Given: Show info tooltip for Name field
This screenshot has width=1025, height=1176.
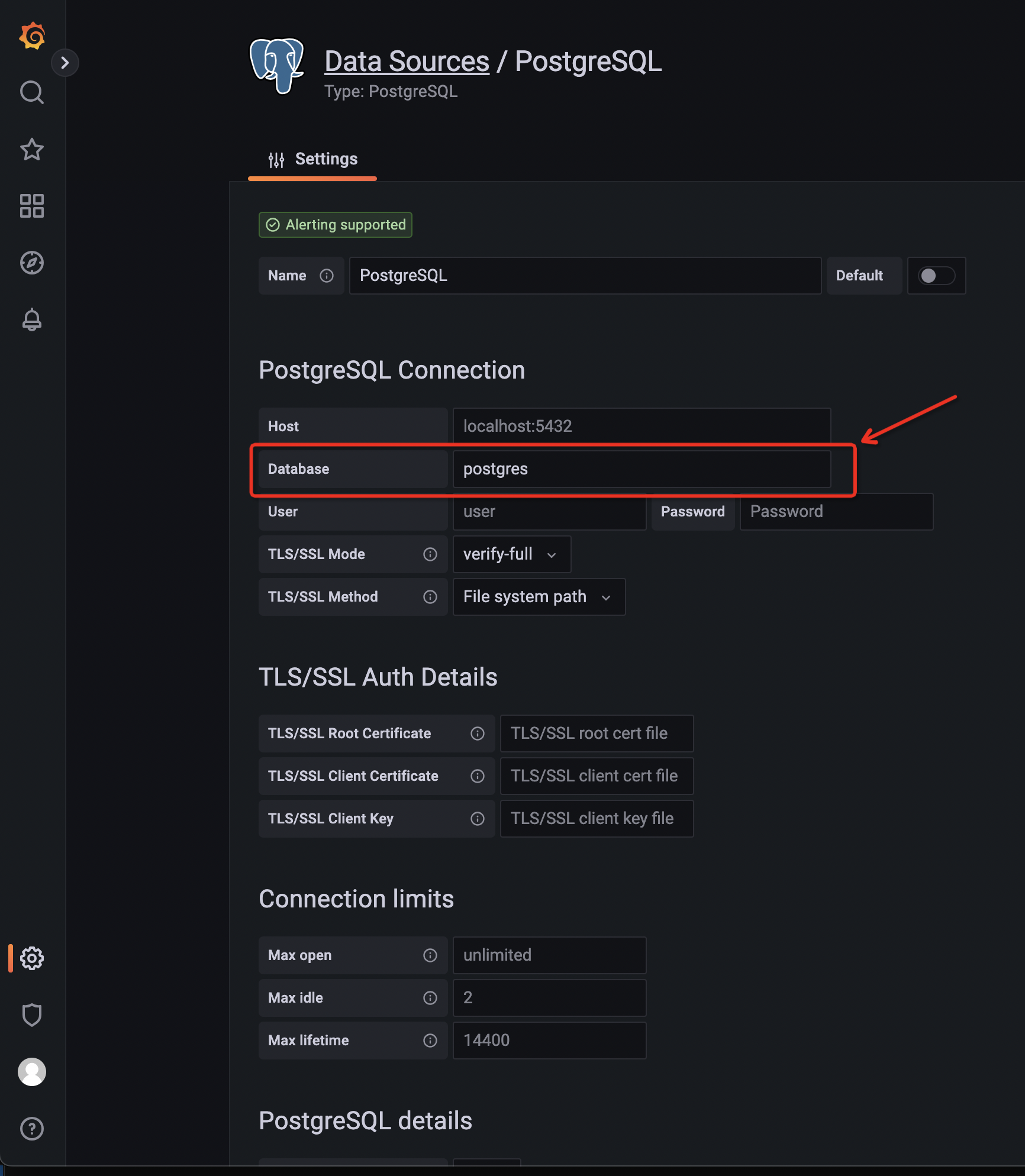Looking at the screenshot, I should 327,276.
